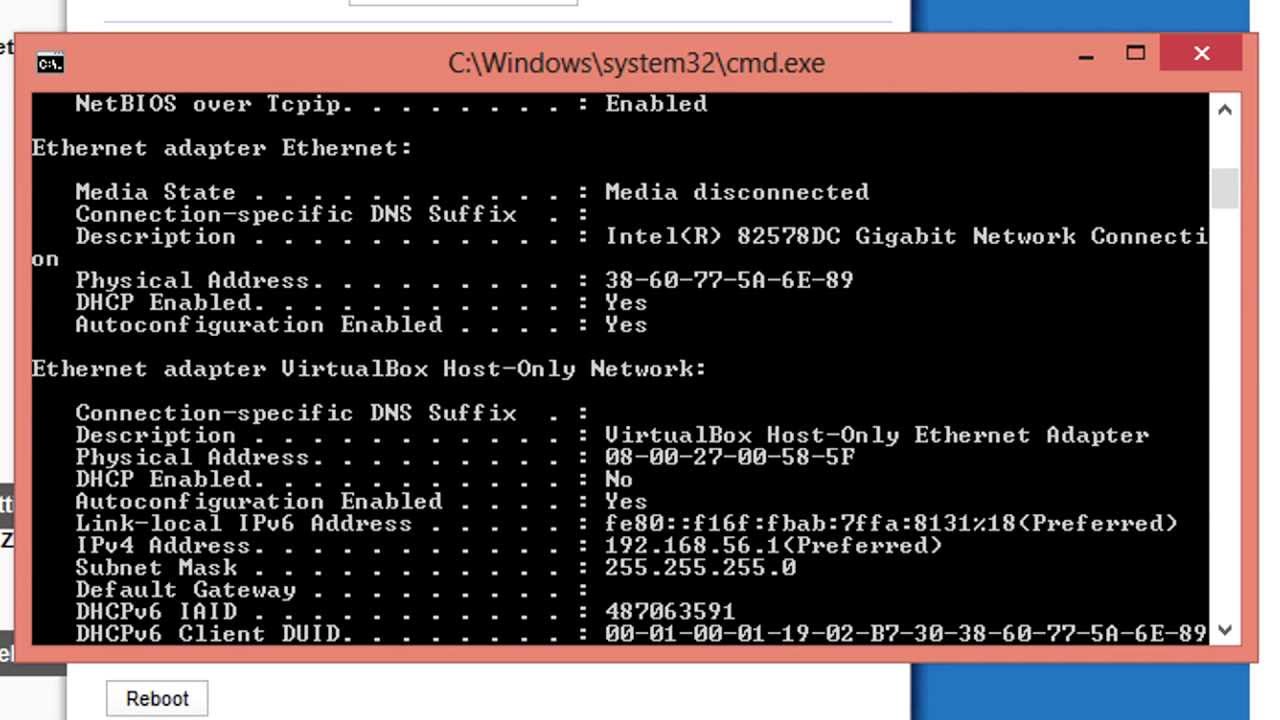
Task: Open the cmd.exe system menu icon
Action: (50, 63)
